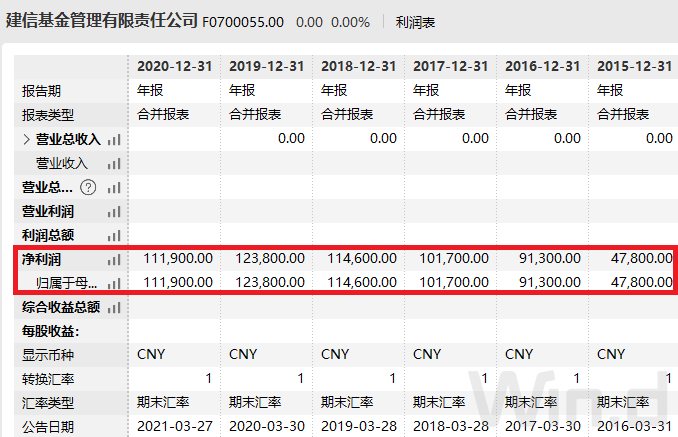Click 期末汇率 in 2020-12-31 column
Screen dimensions: 678x437
tap(163, 402)
